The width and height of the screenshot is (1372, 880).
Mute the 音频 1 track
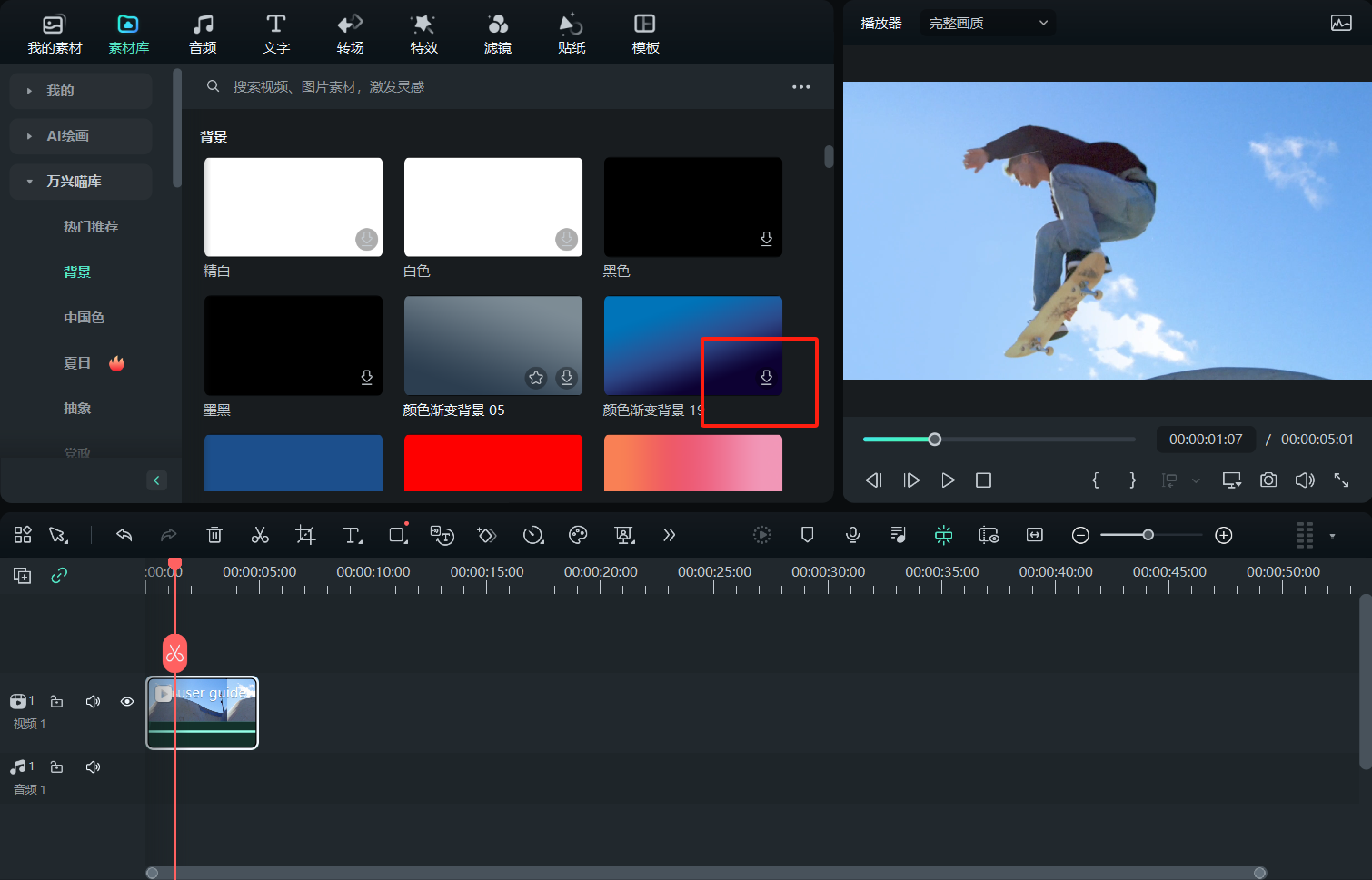point(93,767)
